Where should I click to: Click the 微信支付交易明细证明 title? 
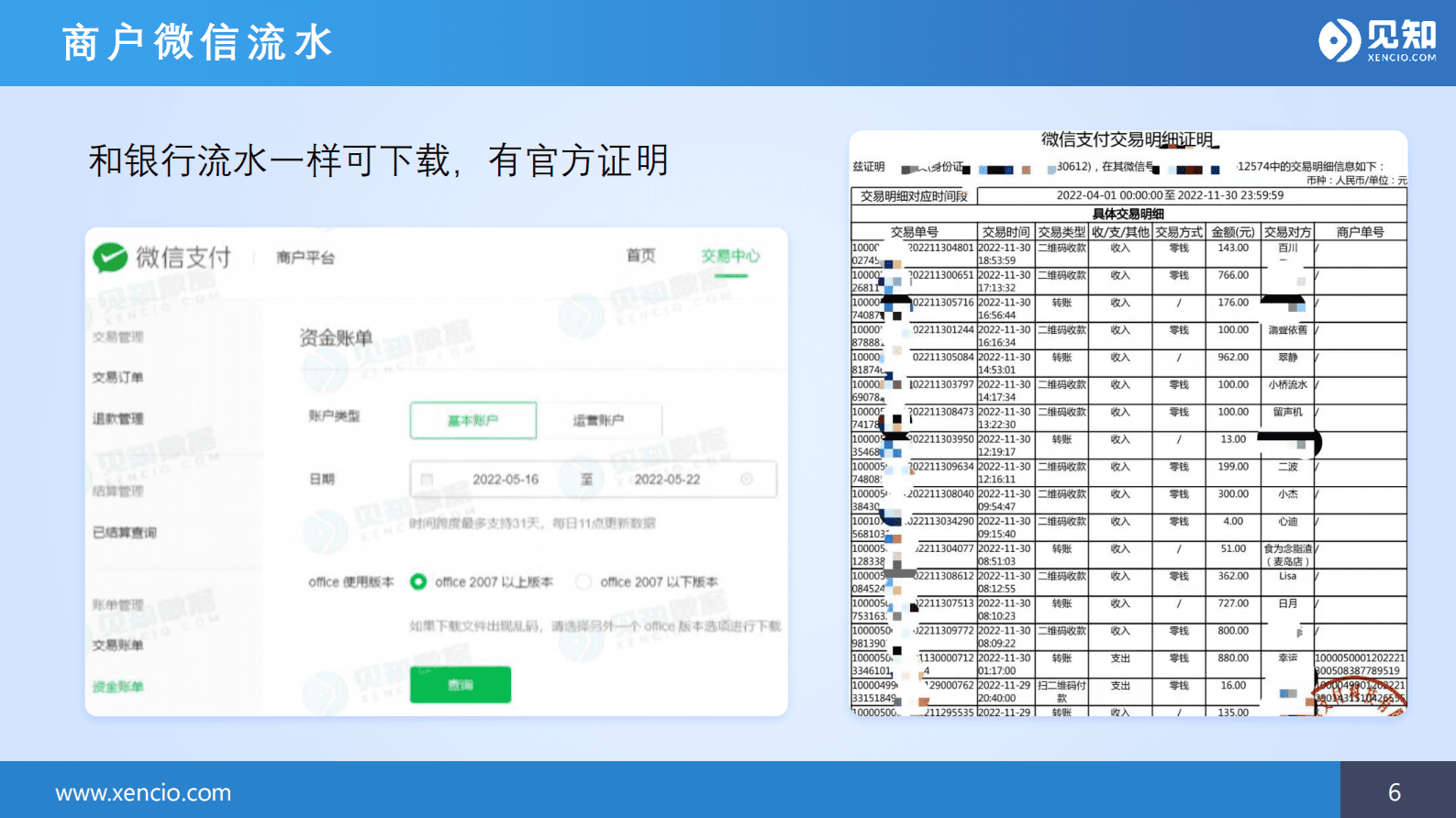pos(1128,139)
